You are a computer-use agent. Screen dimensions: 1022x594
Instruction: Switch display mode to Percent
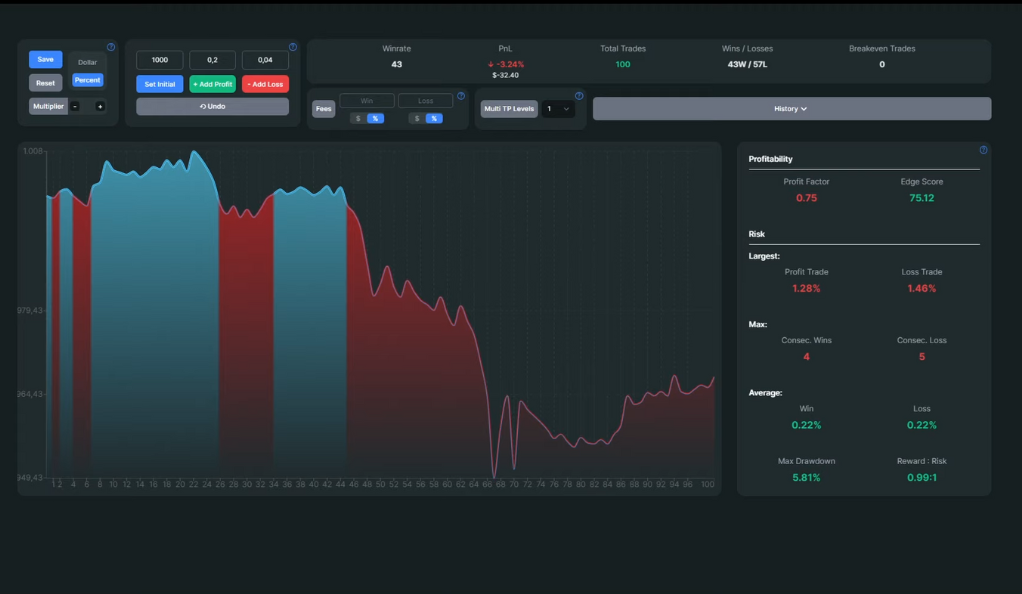(x=88, y=80)
